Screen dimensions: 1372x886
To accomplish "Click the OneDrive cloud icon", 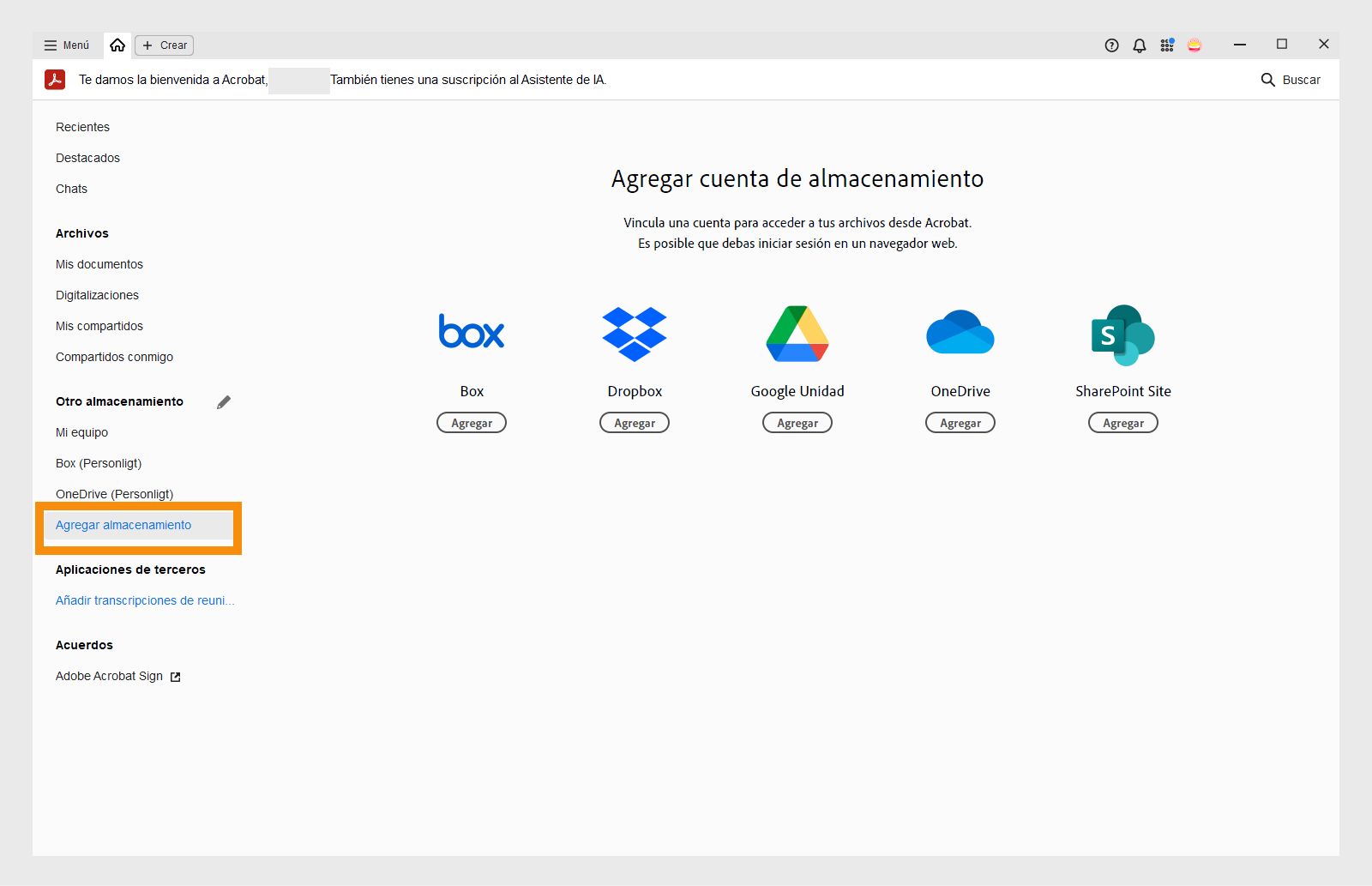I will pyautogui.click(x=960, y=333).
